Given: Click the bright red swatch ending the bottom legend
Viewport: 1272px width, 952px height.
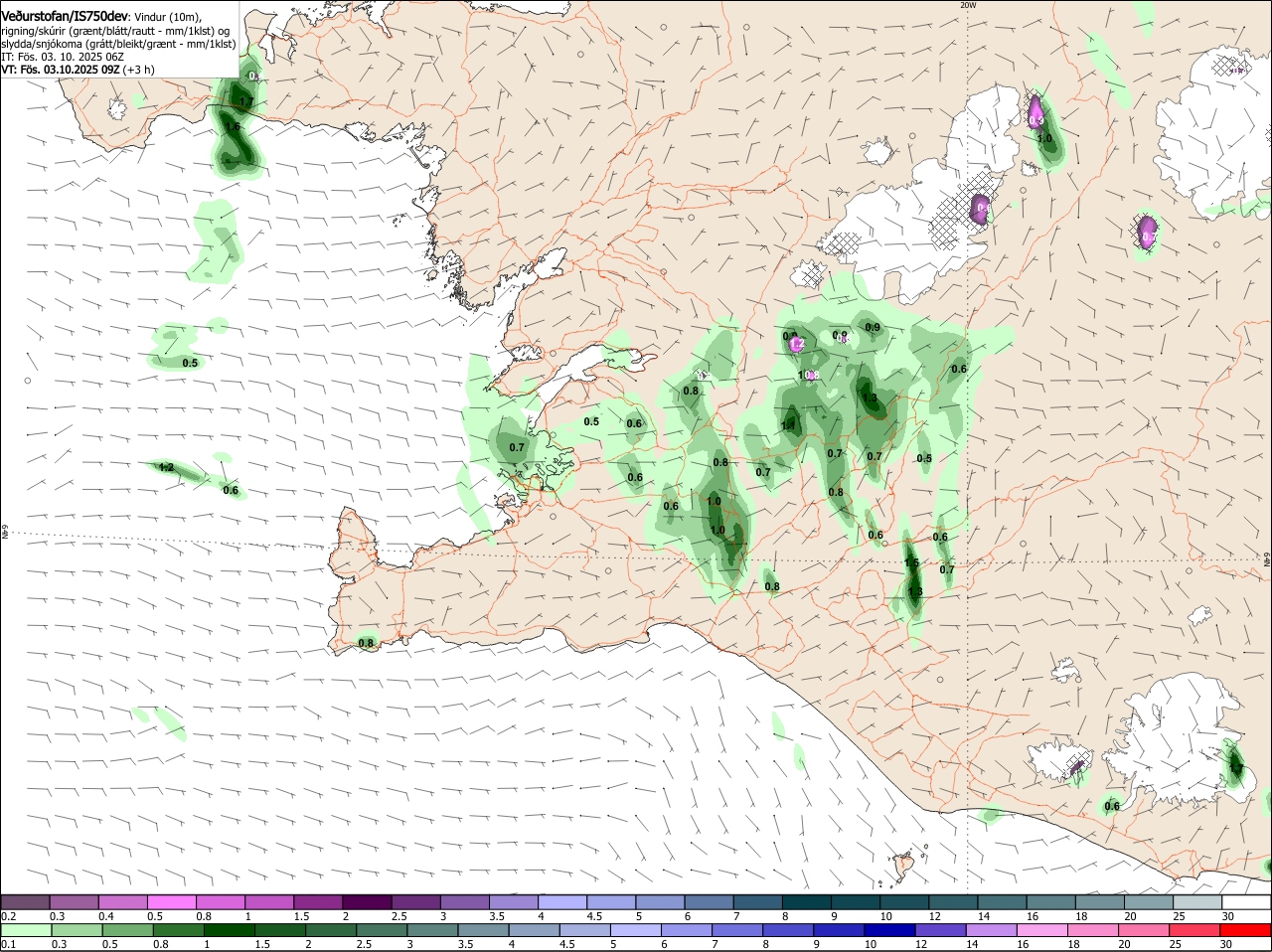Looking at the screenshot, I should [x=1246, y=930].
